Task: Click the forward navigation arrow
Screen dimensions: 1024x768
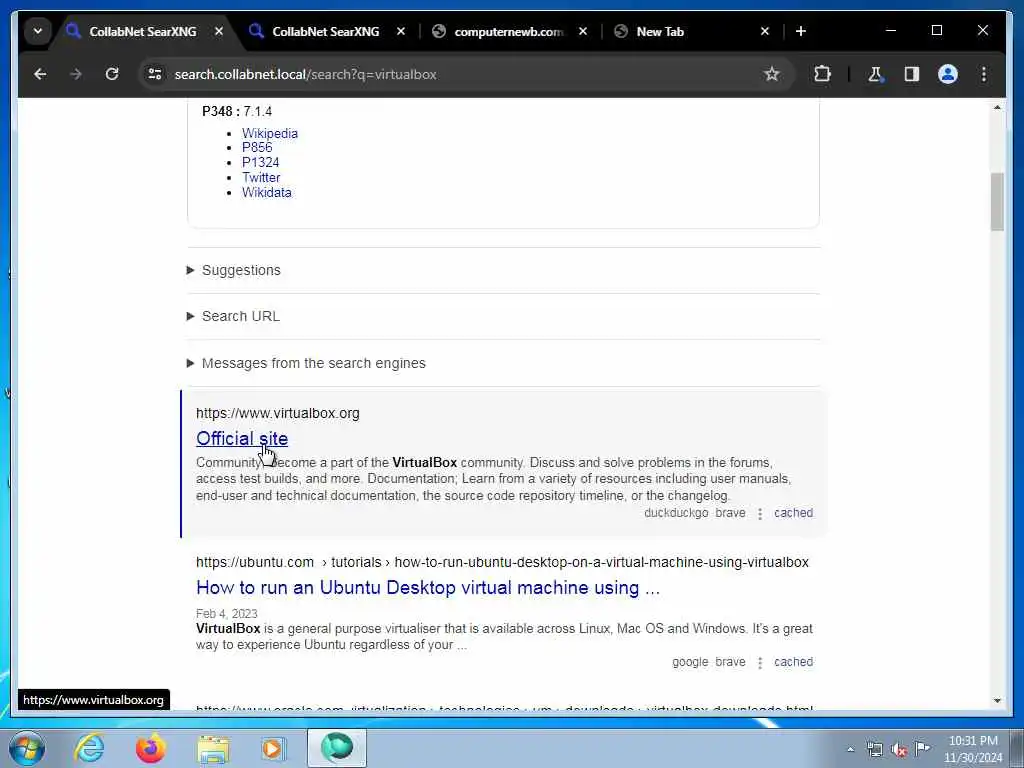Action: tap(76, 74)
